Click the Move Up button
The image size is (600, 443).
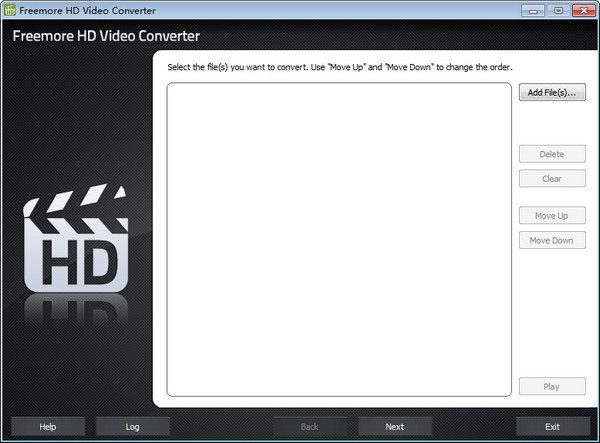[552, 216]
